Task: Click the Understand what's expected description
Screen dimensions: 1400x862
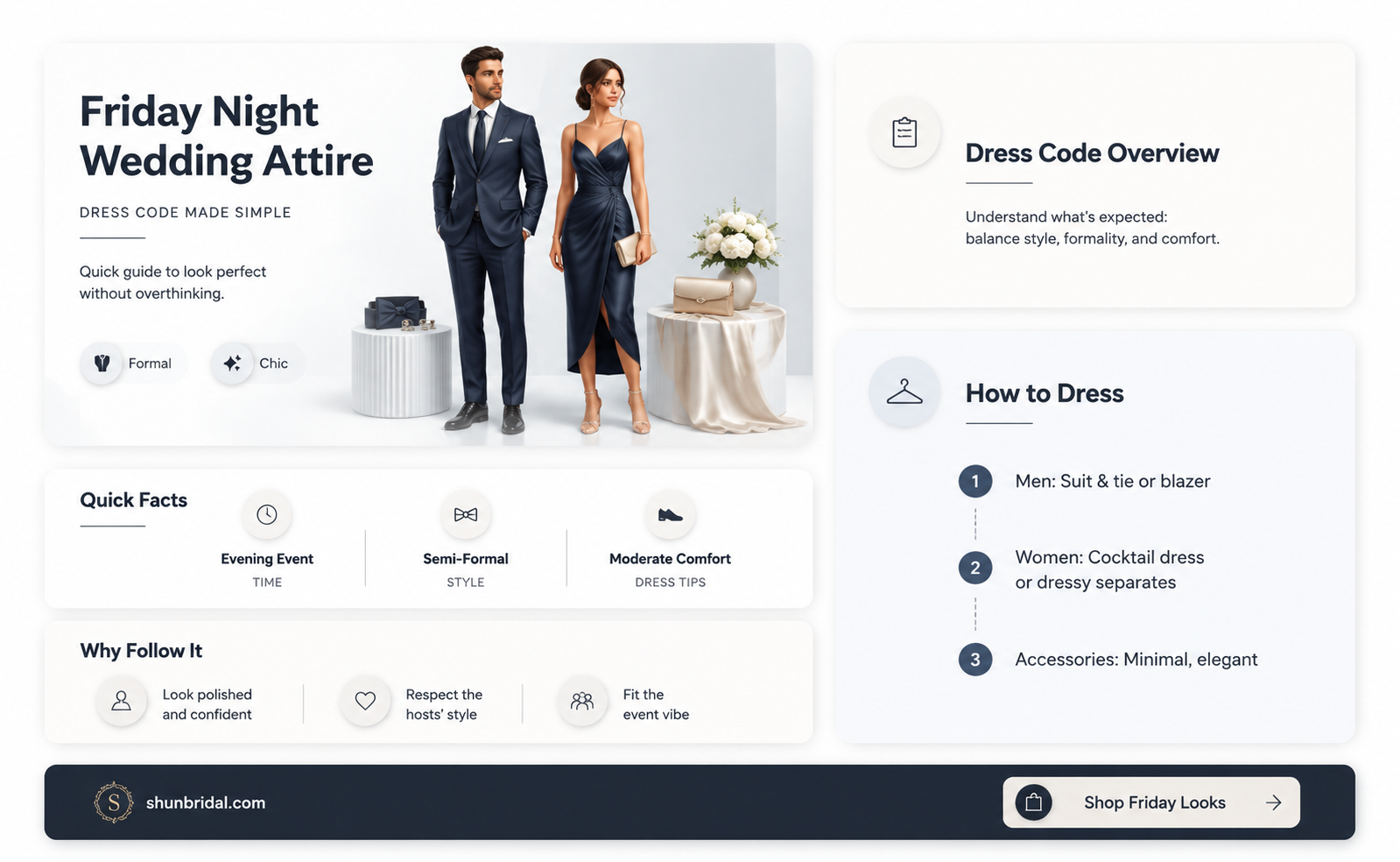Action: (1092, 228)
